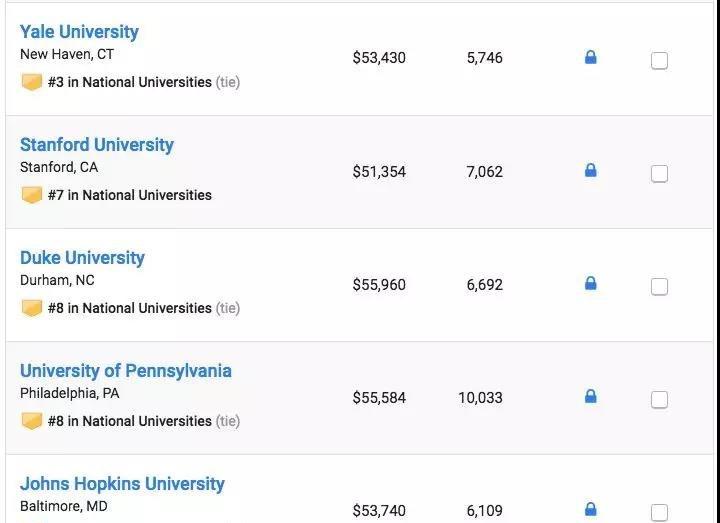Open the University of Pennsylvania link
This screenshot has width=720, height=523.
pos(126,371)
